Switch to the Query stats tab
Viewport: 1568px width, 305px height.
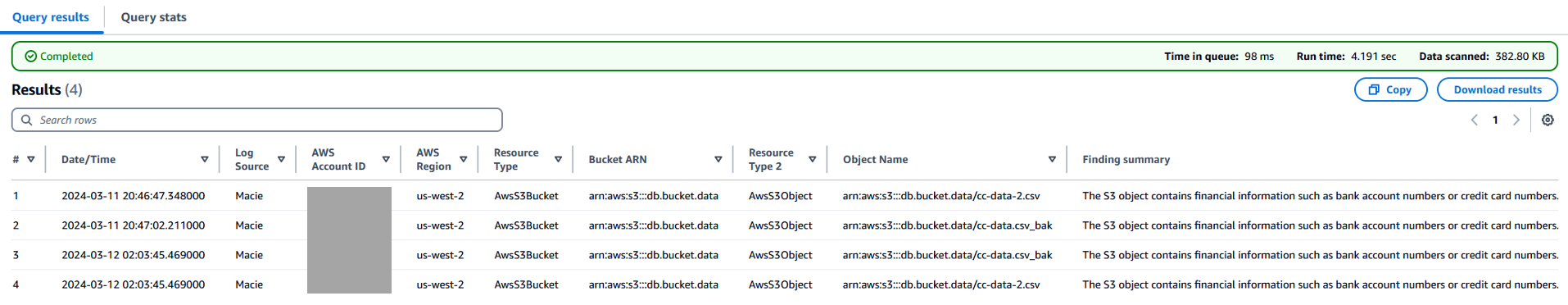tap(154, 17)
